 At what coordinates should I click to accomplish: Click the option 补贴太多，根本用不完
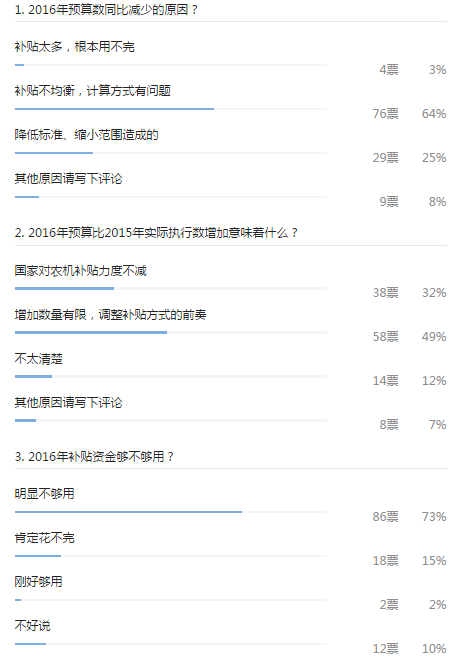[74, 46]
